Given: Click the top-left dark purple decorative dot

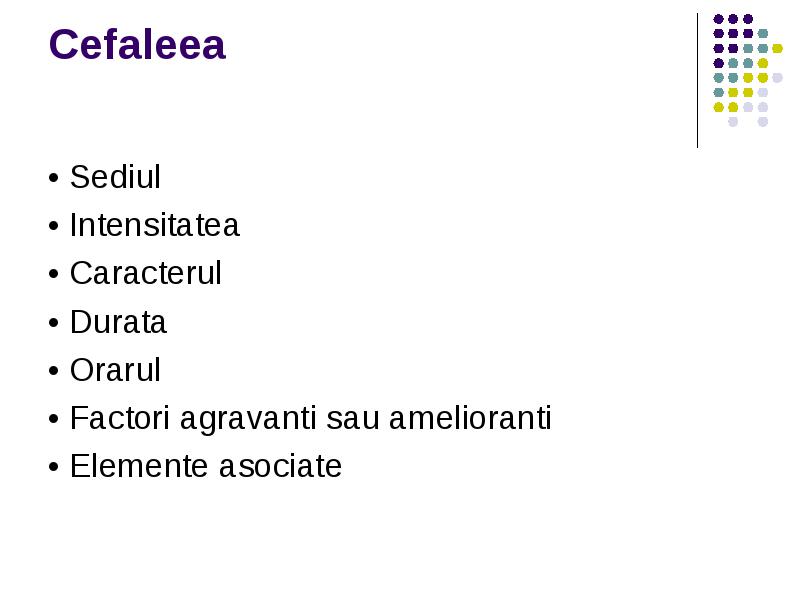Looking at the screenshot, I should [718, 19].
